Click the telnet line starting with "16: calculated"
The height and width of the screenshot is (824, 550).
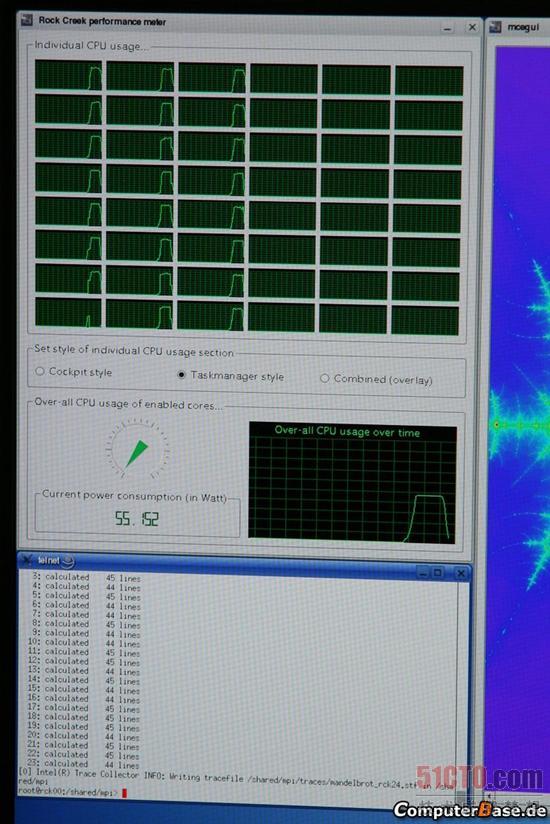(x=84, y=699)
